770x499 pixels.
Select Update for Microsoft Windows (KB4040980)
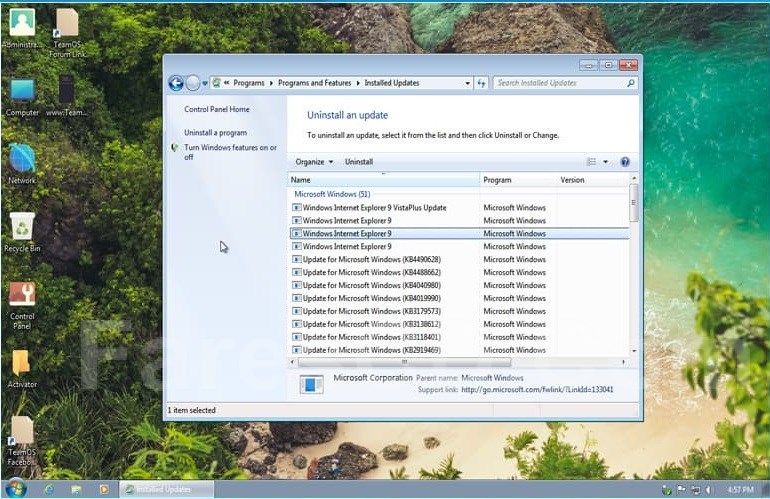pyautogui.click(x=459, y=285)
